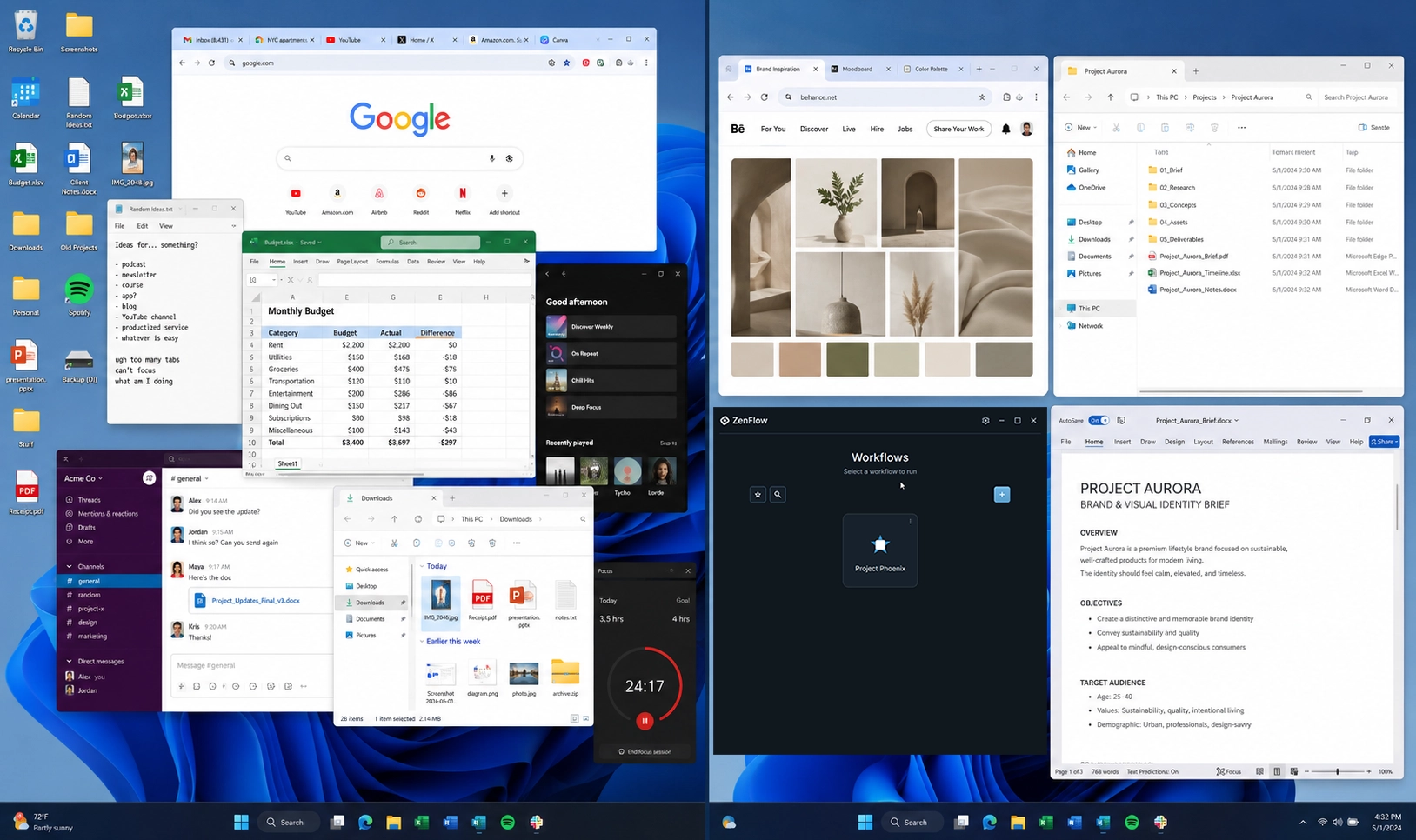Collapse the Earlier this week group

pos(423,642)
